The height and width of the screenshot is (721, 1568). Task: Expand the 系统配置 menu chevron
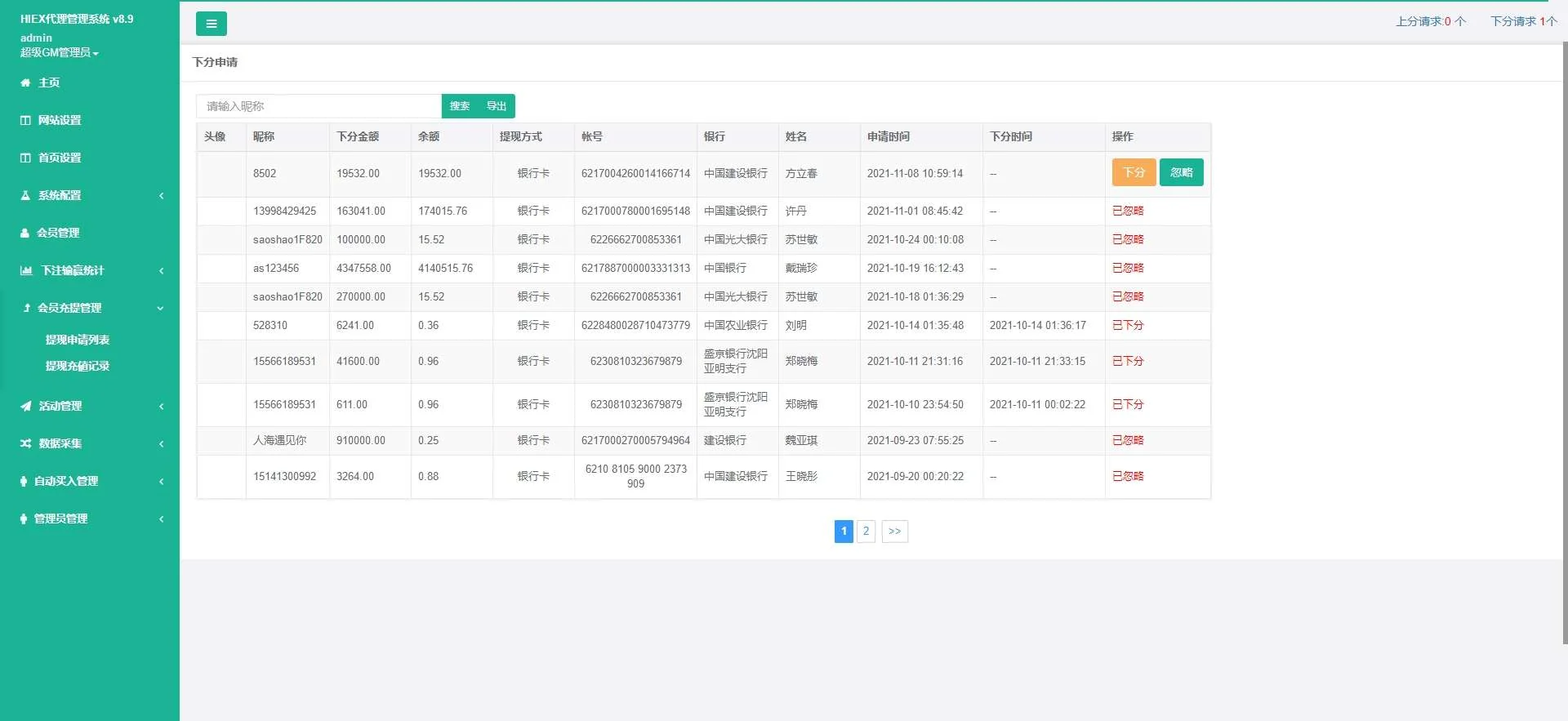click(161, 195)
